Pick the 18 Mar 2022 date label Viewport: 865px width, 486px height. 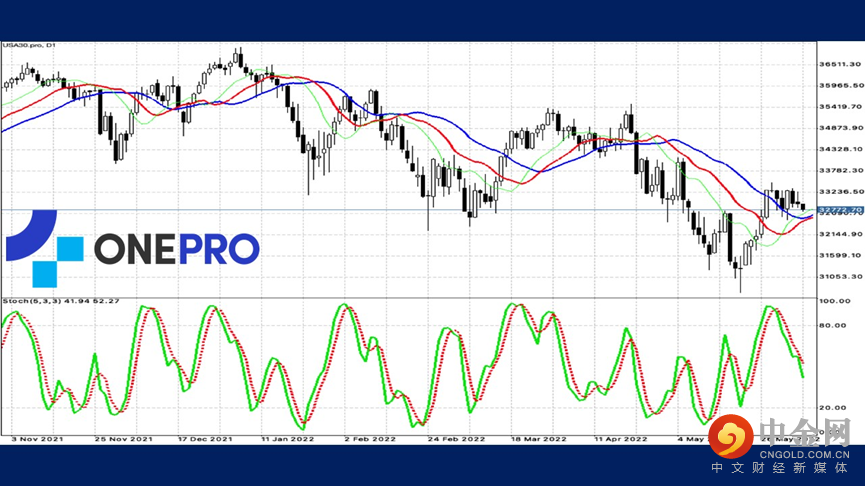click(x=538, y=439)
